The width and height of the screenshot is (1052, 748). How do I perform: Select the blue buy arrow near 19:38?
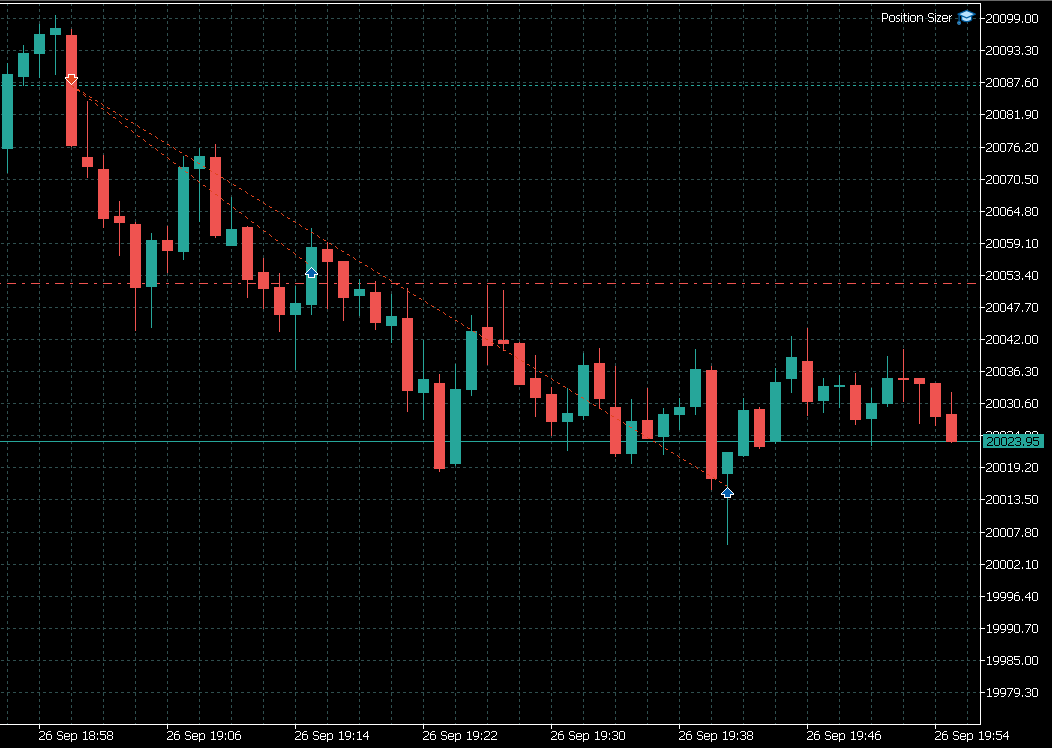(x=727, y=492)
